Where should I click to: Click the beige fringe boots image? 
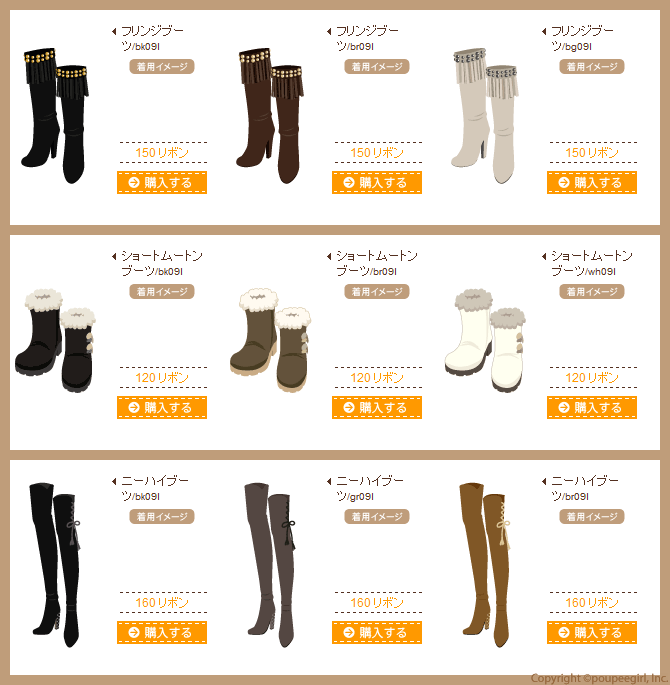(485, 116)
